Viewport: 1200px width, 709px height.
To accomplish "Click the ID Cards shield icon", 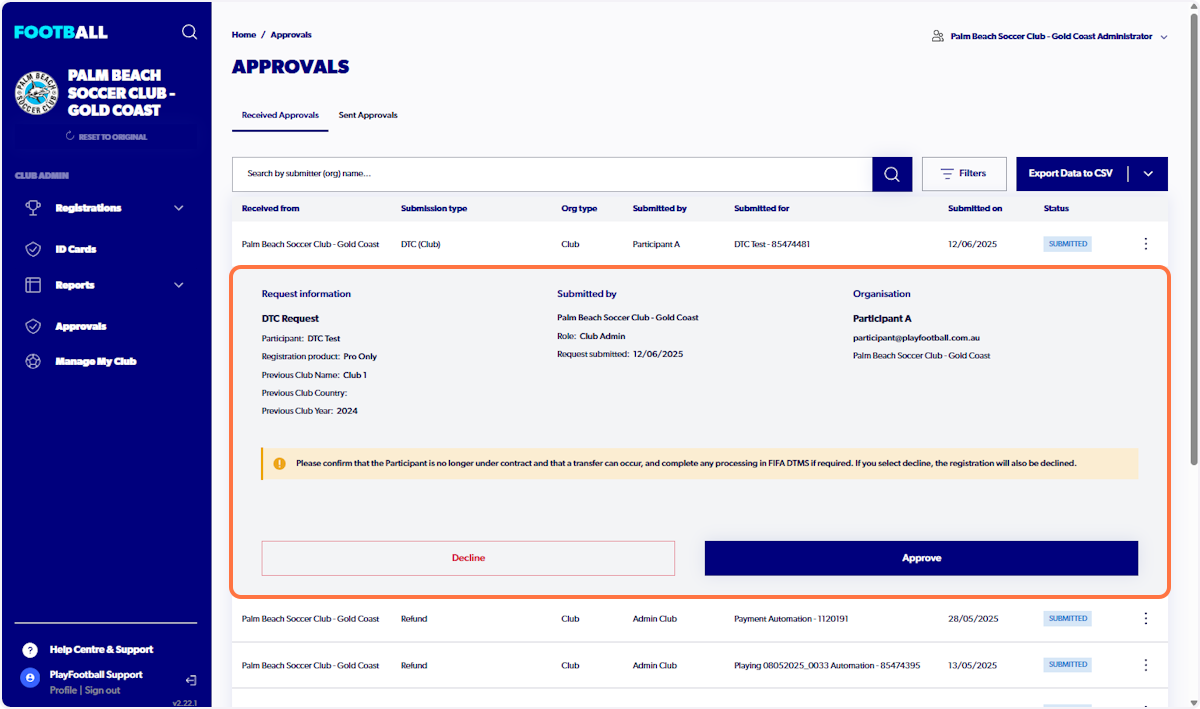I will [x=33, y=249].
